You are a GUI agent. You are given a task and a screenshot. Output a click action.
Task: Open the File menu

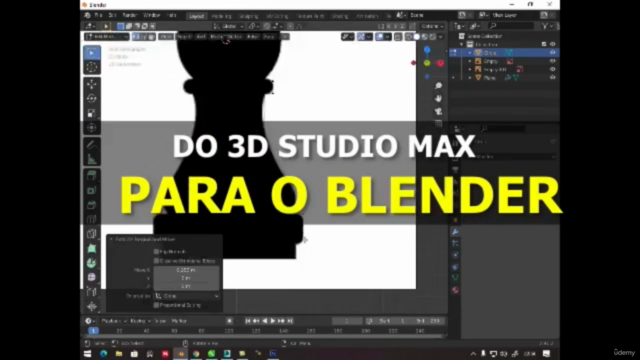[x=98, y=15]
